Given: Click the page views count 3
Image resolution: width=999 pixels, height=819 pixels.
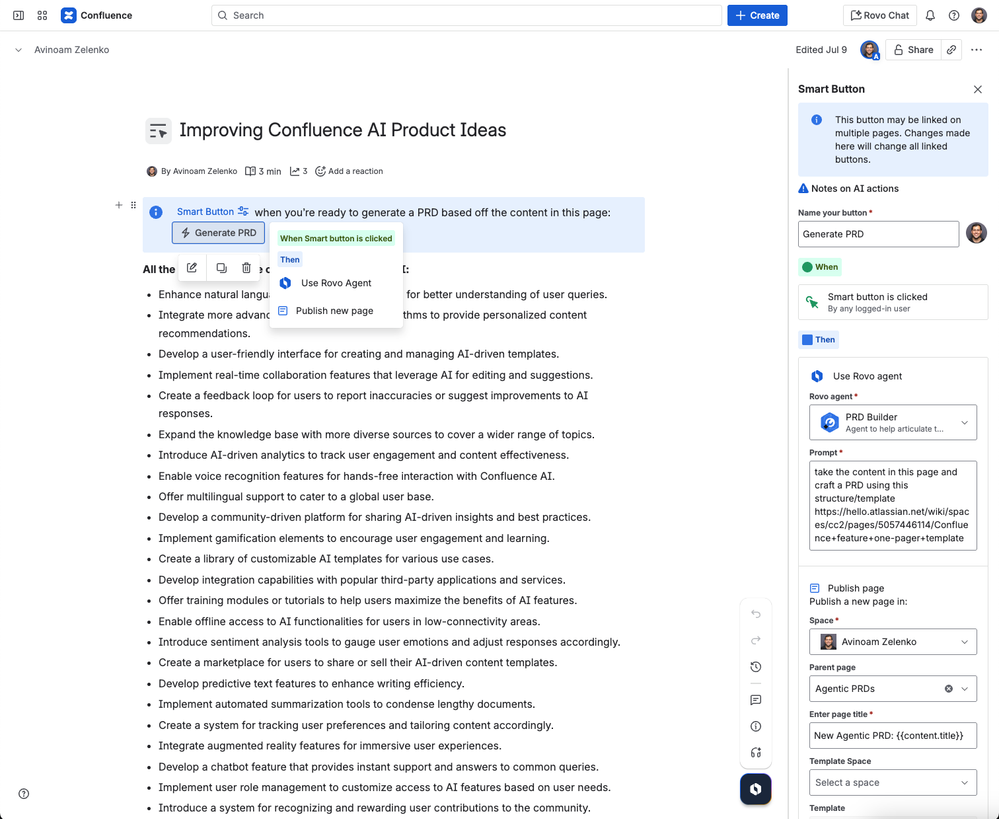Looking at the screenshot, I should click(299, 171).
